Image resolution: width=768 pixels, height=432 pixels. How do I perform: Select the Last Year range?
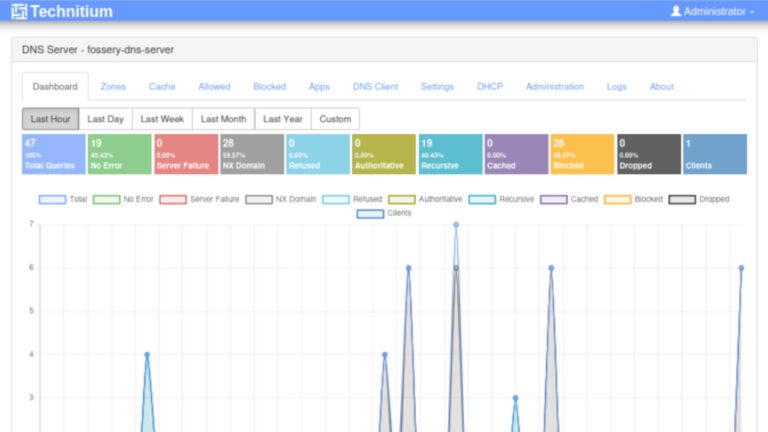tap(283, 119)
